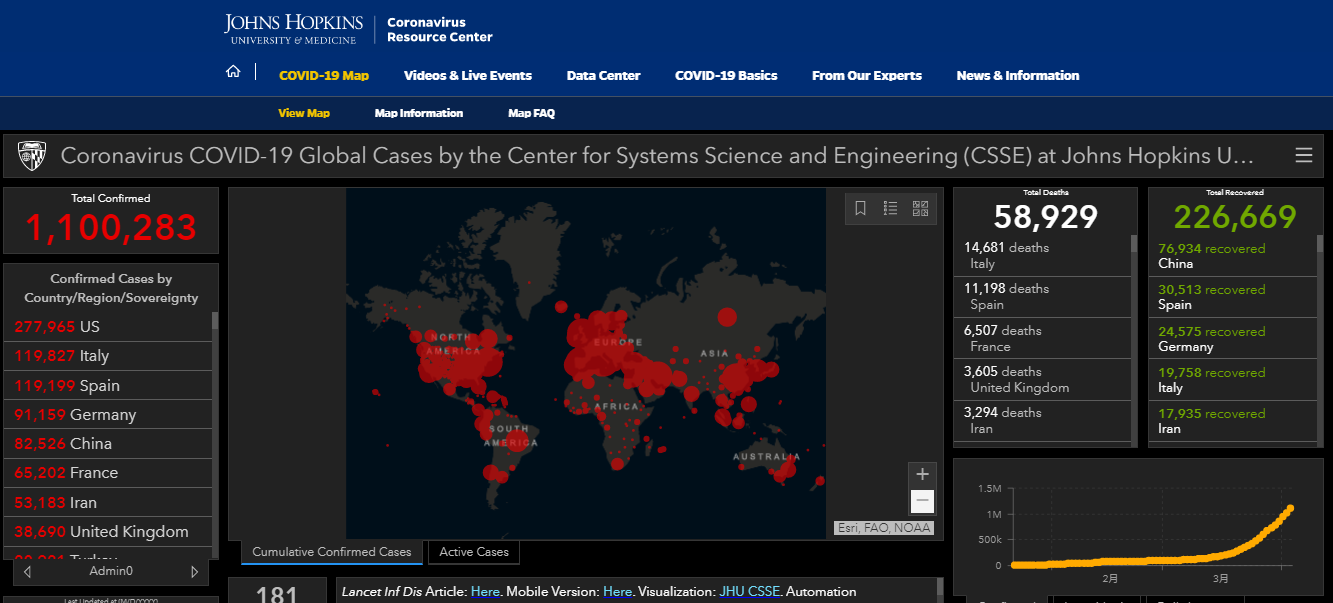Open the Lancet article Here link
This screenshot has width=1333, height=603.
coord(485,591)
